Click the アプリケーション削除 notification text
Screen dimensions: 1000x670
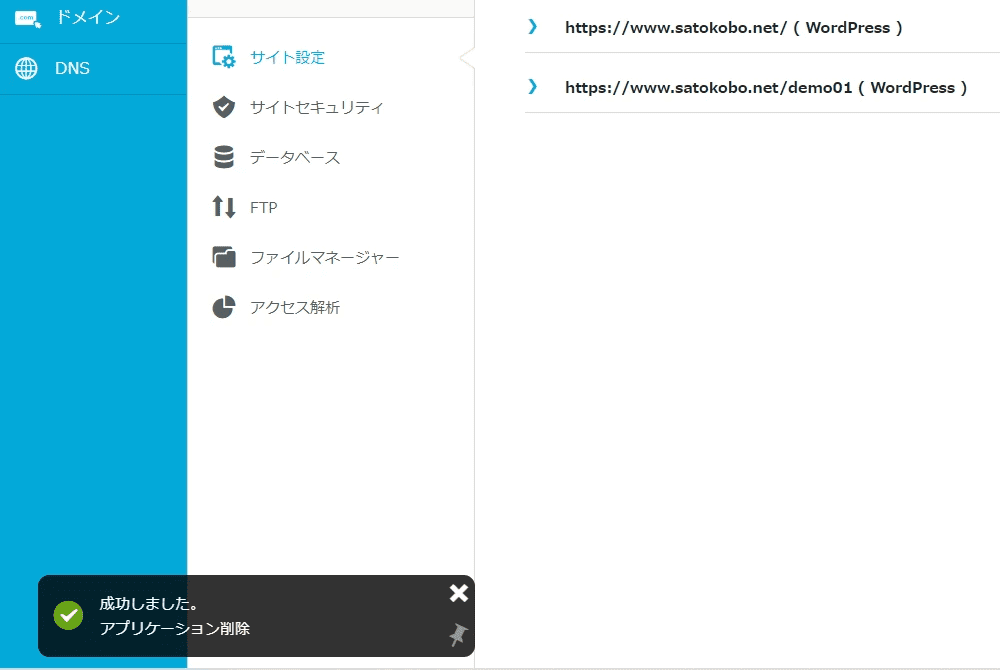[x=175, y=629]
